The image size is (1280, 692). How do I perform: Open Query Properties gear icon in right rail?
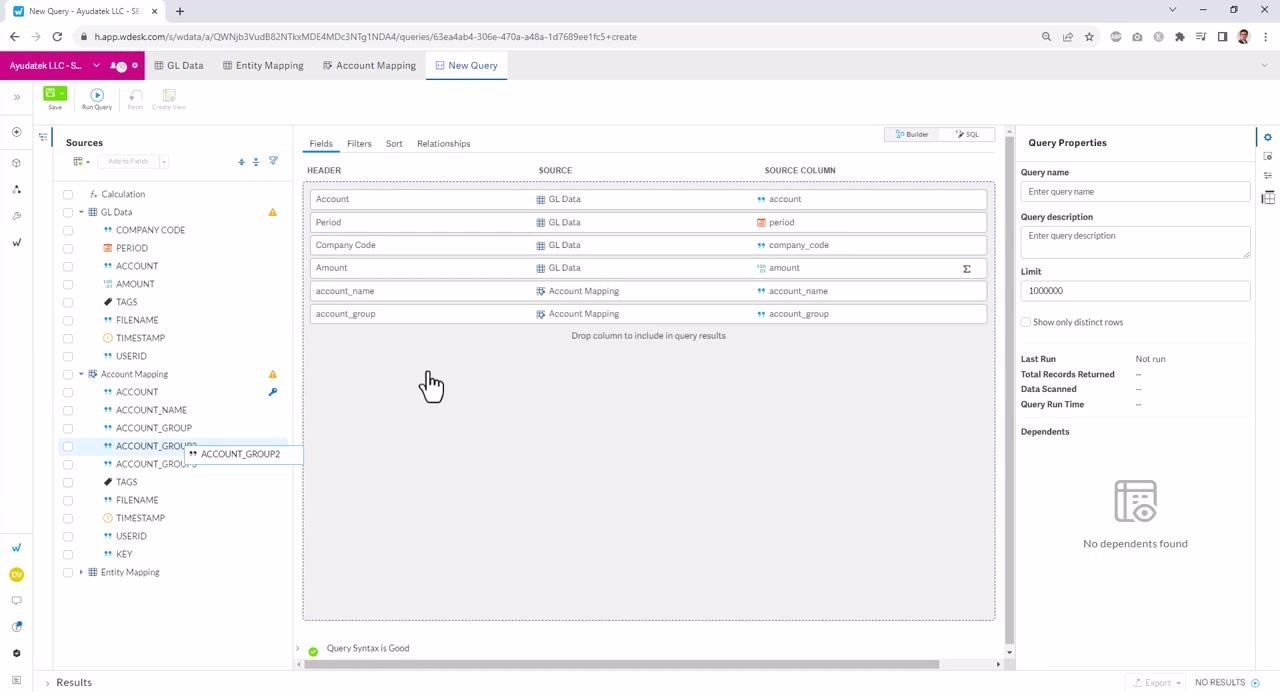click(1268, 137)
